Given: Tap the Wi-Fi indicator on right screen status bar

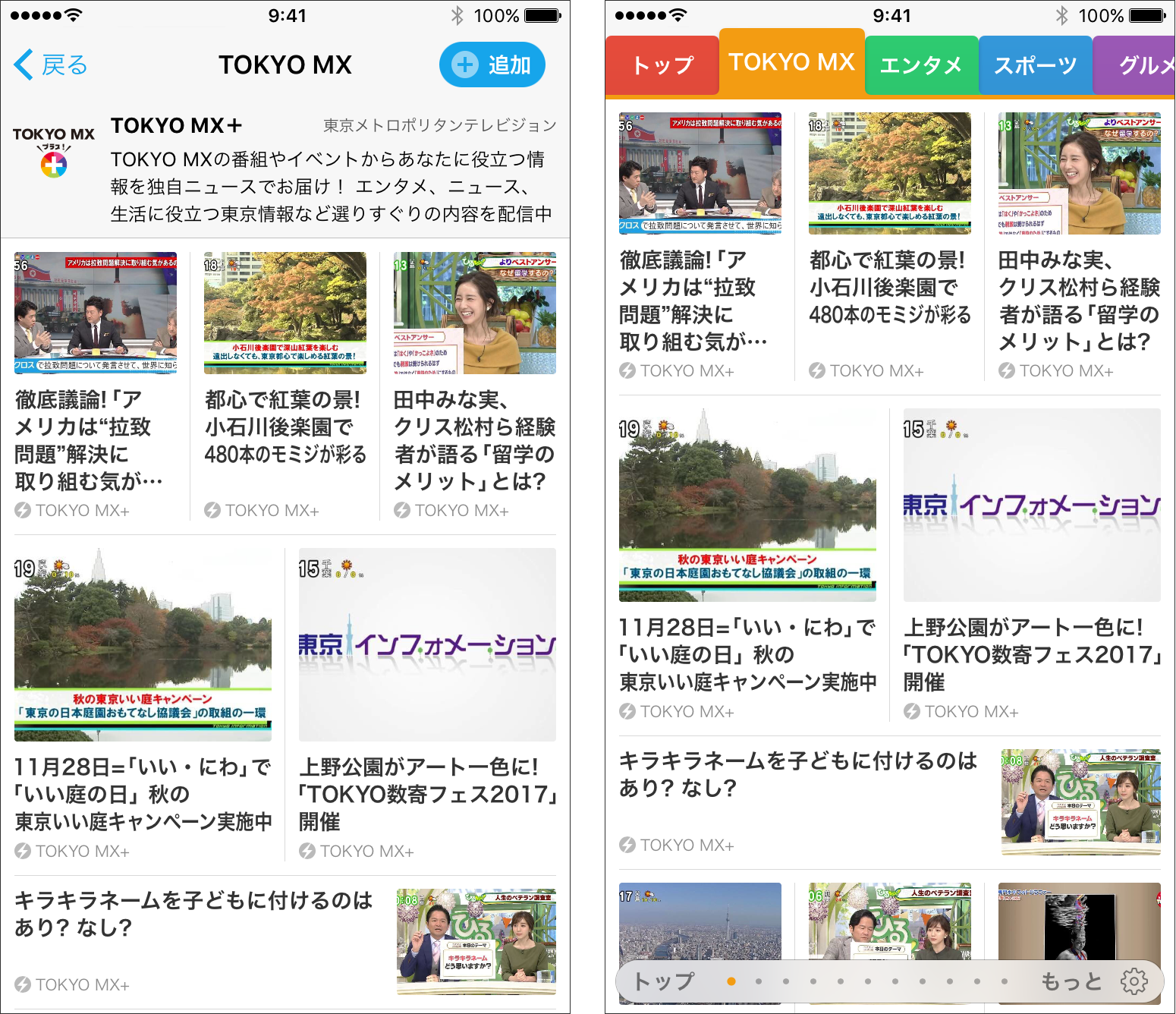Looking at the screenshot, I should click(679, 15).
